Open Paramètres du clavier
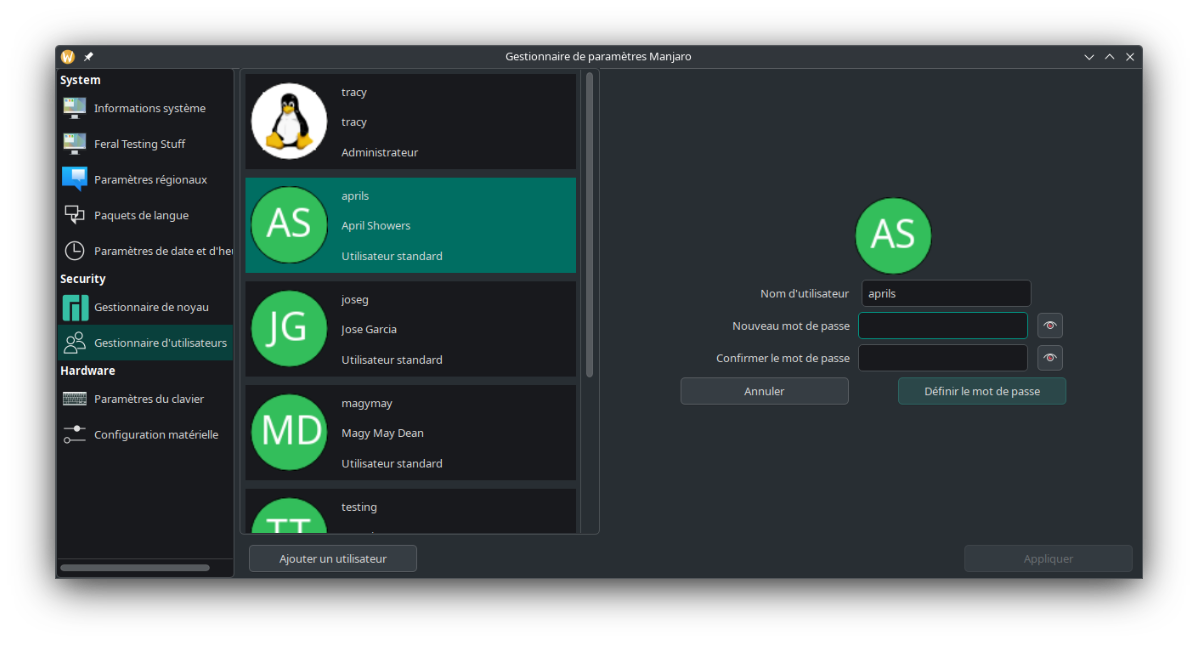The image size is (1199, 645). point(145,399)
